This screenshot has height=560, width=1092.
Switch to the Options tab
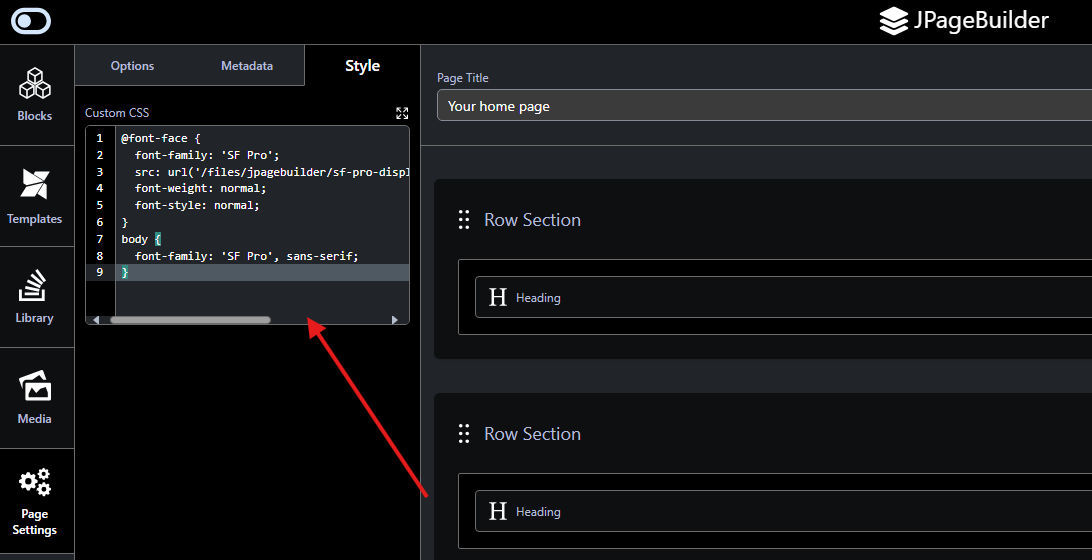pos(132,65)
